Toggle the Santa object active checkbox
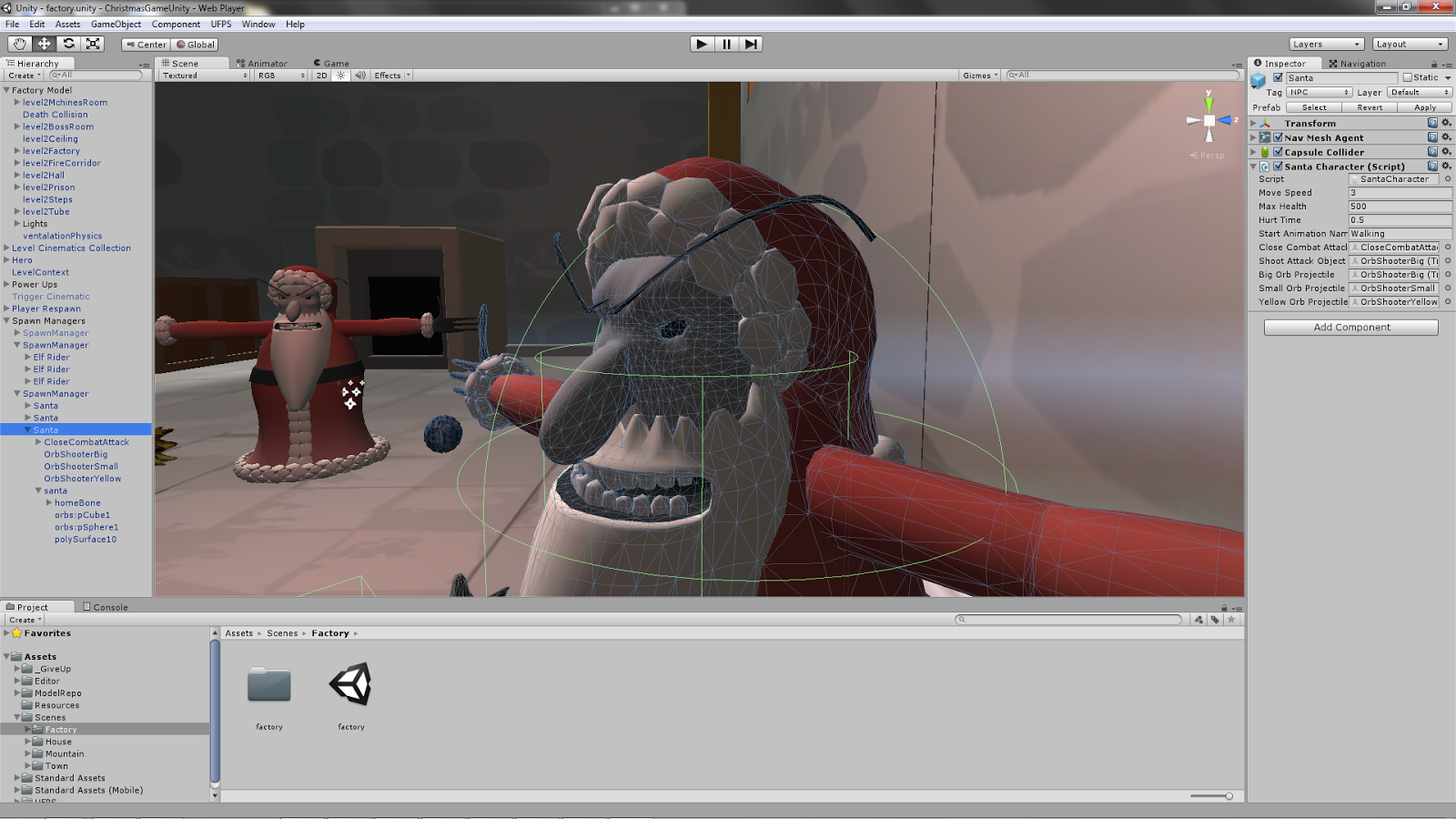1456x819 pixels. pos(1278,77)
